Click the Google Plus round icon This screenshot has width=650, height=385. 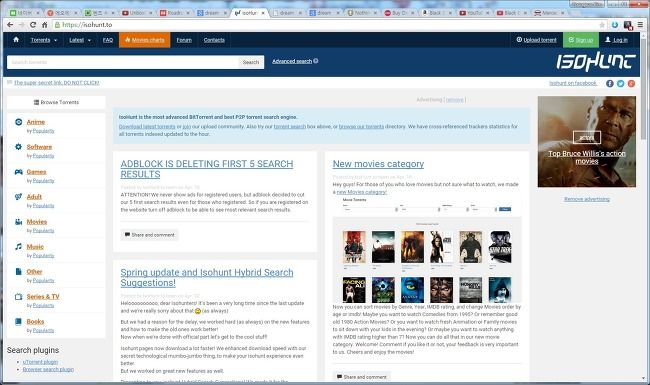[x=631, y=83]
